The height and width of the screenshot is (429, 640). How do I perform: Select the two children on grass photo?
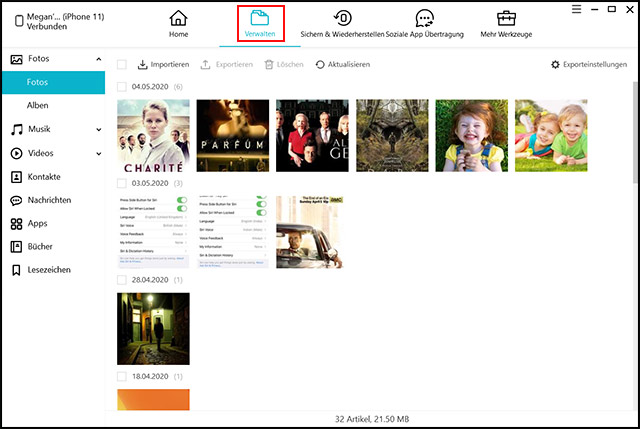[551, 136]
